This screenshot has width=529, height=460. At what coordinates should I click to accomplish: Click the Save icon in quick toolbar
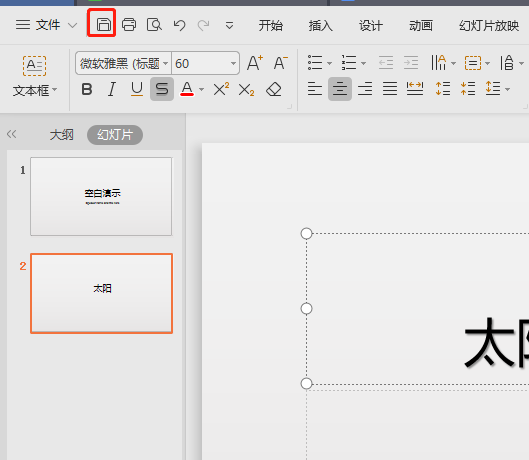[103, 25]
